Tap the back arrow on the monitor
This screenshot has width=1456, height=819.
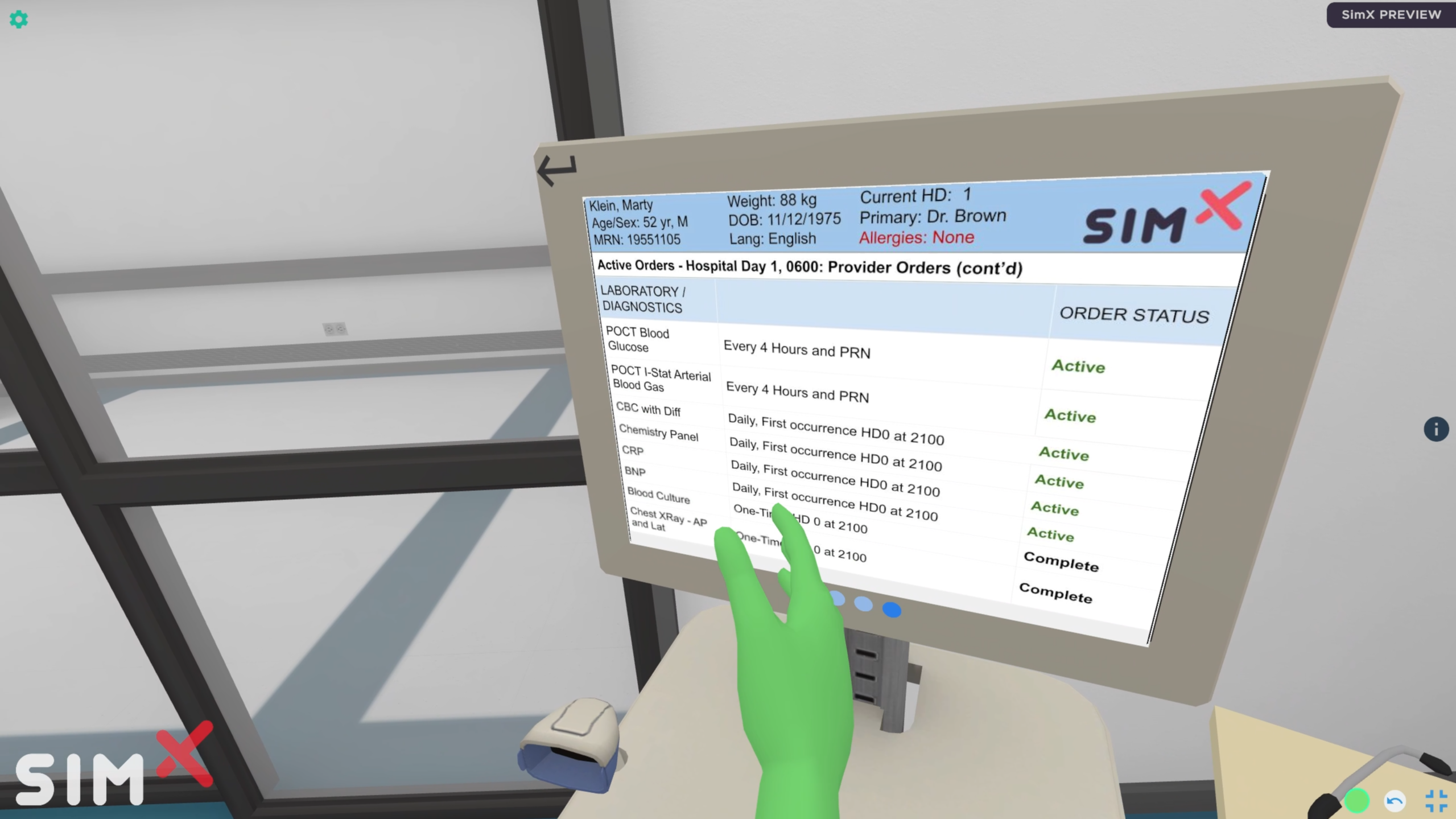pos(557,170)
